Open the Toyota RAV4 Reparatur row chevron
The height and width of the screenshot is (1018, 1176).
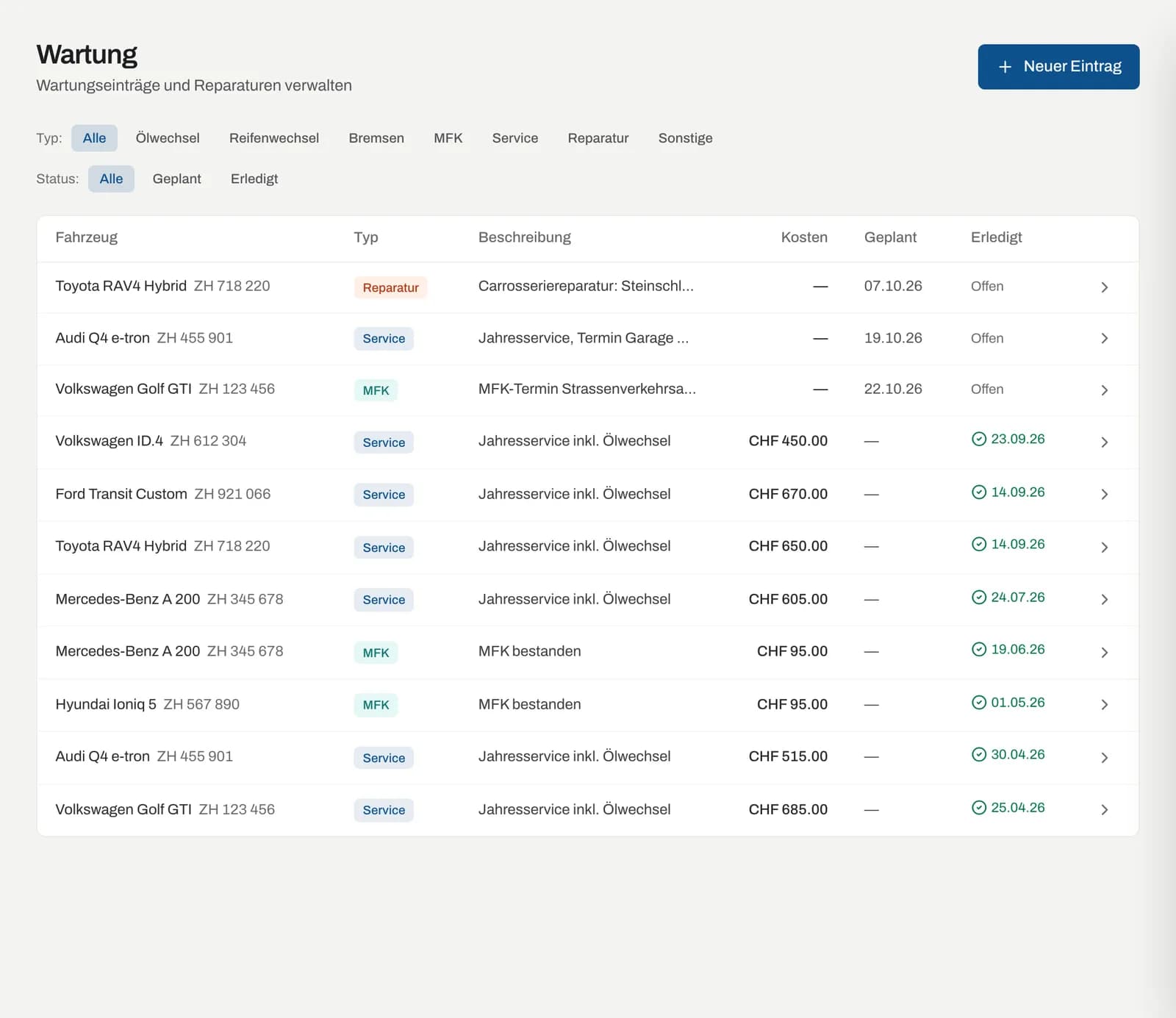pyautogui.click(x=1104, y=287)
